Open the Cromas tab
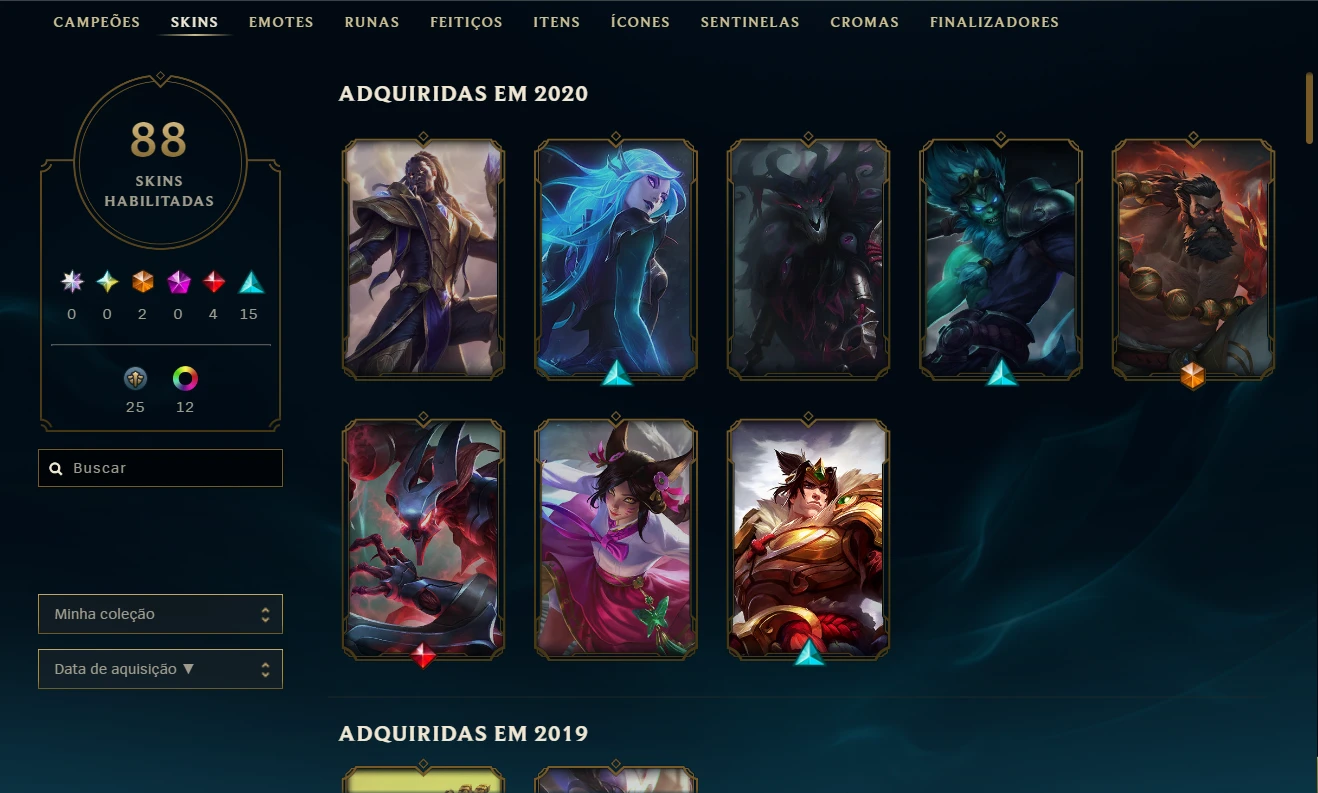 coord(864,22)
